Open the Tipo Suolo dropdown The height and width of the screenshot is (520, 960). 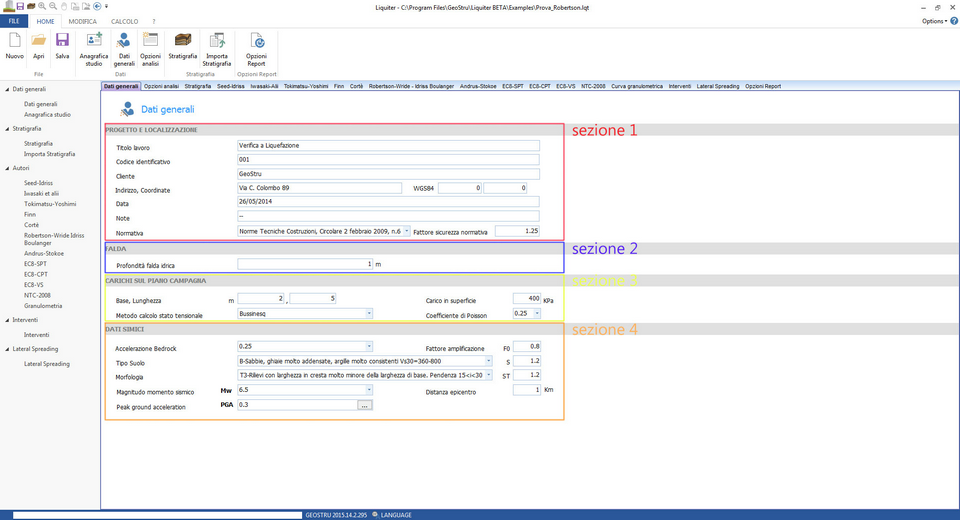tap(488, 361)
